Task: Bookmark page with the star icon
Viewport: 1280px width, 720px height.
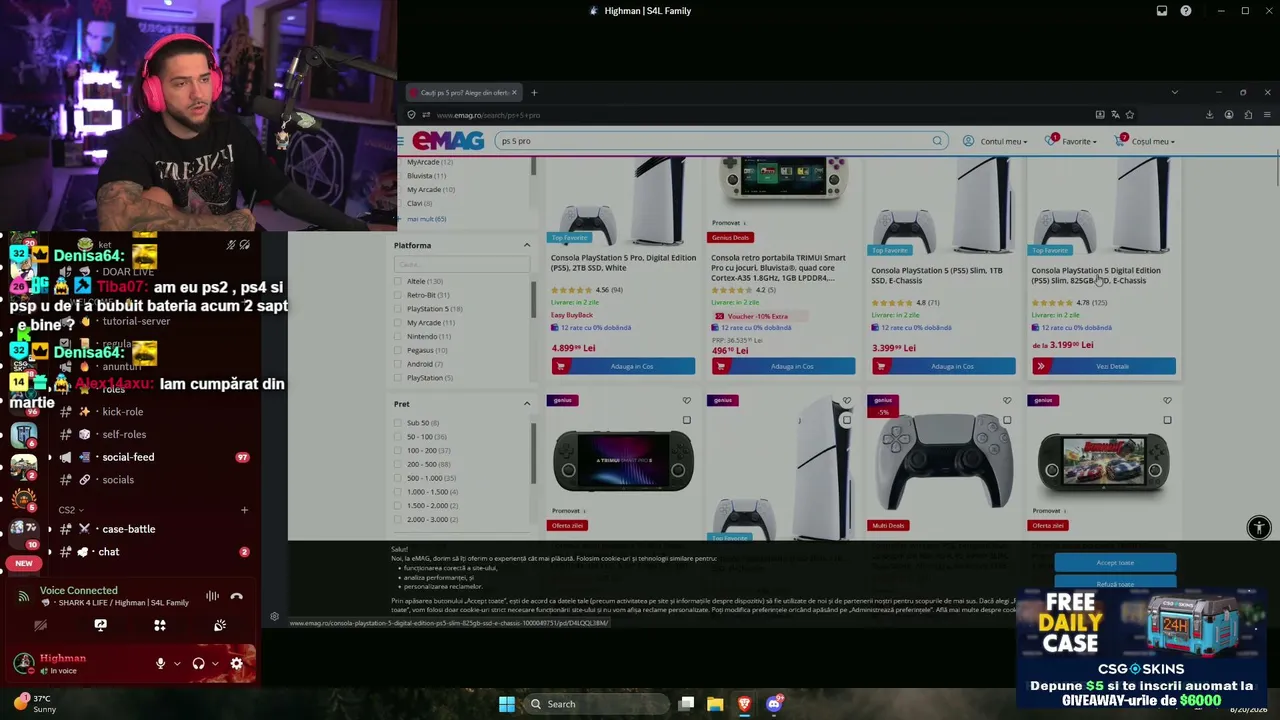Action: coord(1130,115)
